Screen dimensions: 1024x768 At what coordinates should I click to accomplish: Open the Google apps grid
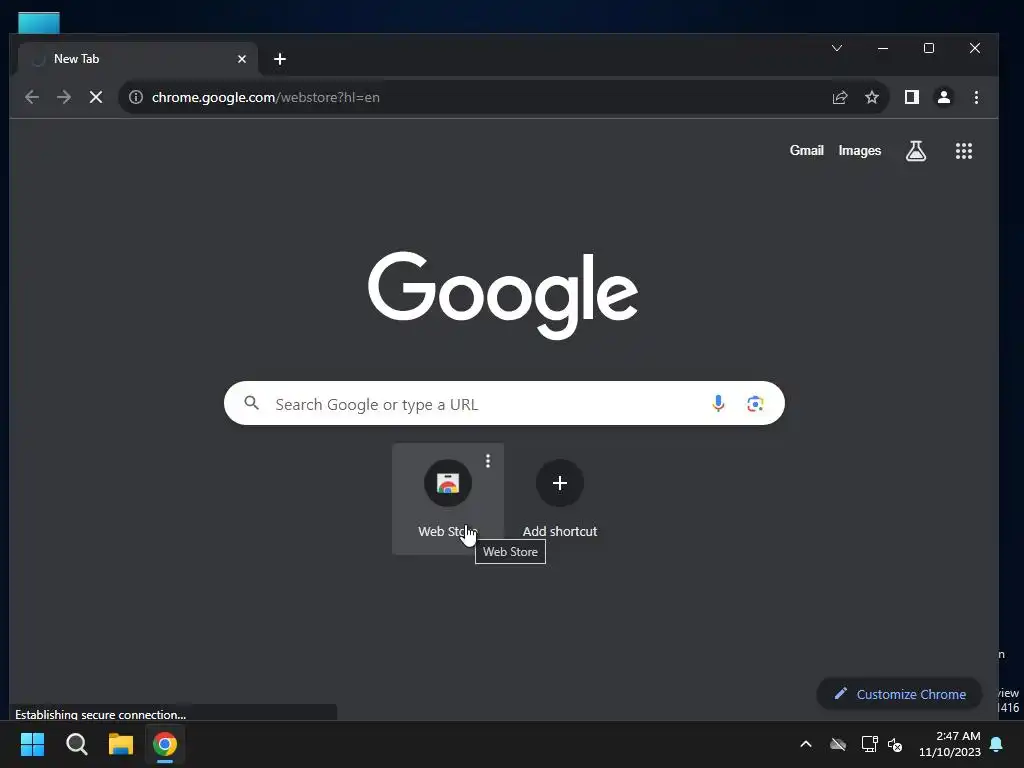point(964,151)
